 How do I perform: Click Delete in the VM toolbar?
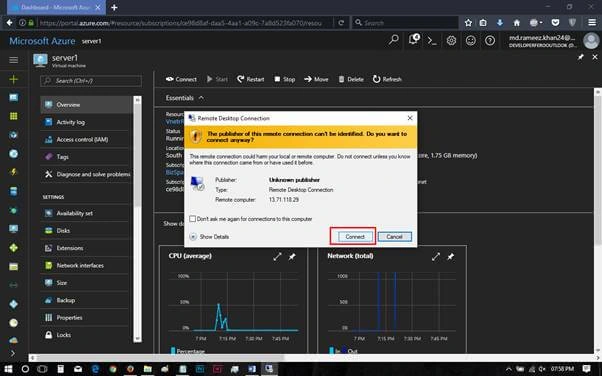(x=351, y=79)
